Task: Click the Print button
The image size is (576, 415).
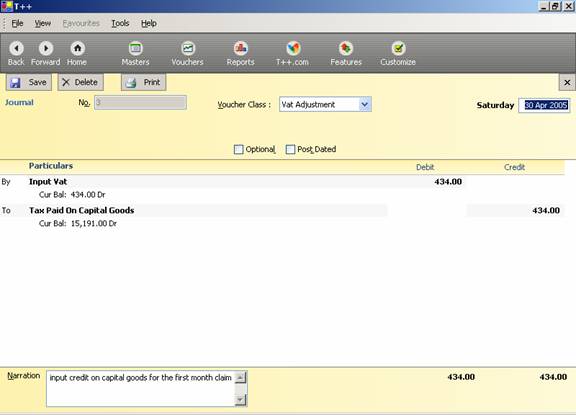Action: [x=144, y=82]
